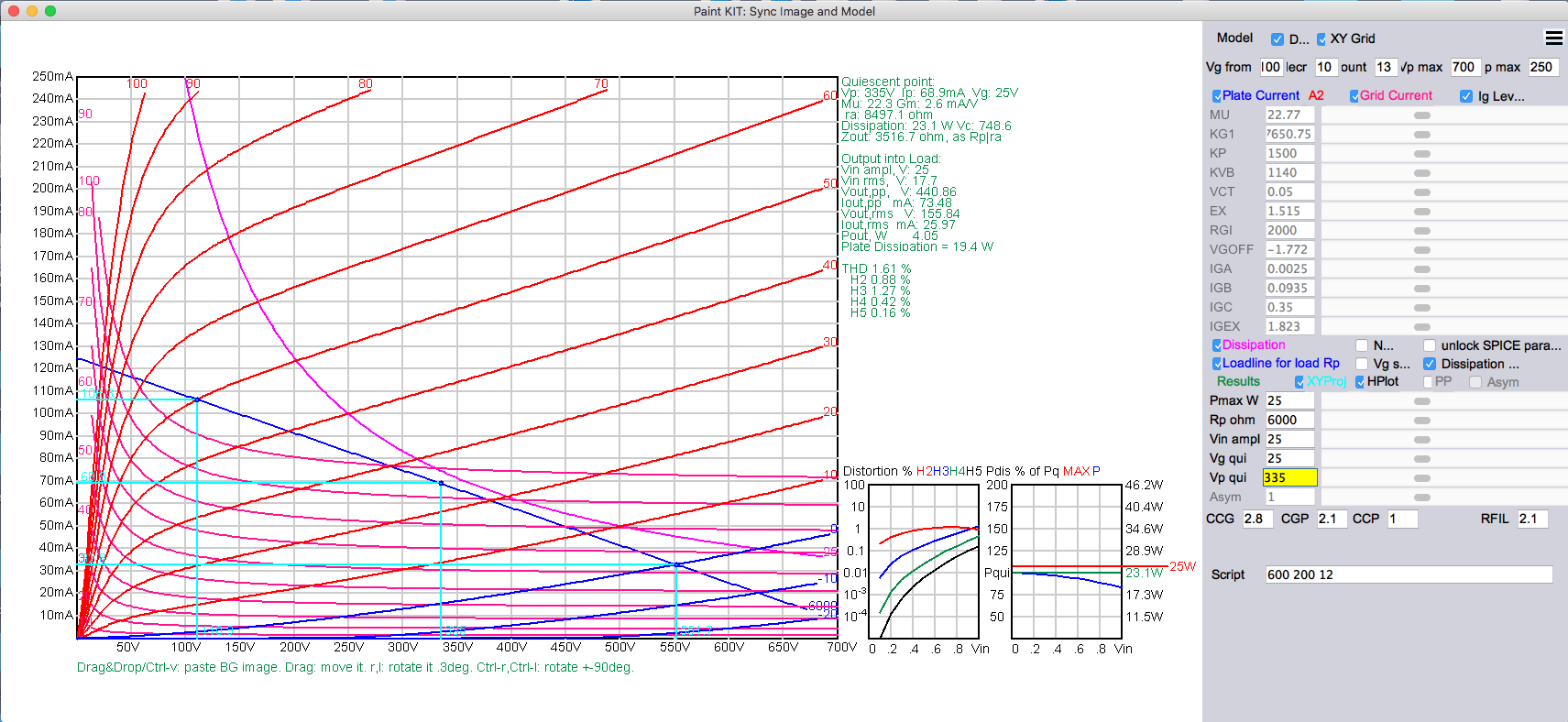This screenshot has height=722, width=1568.
Task: Click the IGEX slider handle
Action: (x=1422, y=327)
